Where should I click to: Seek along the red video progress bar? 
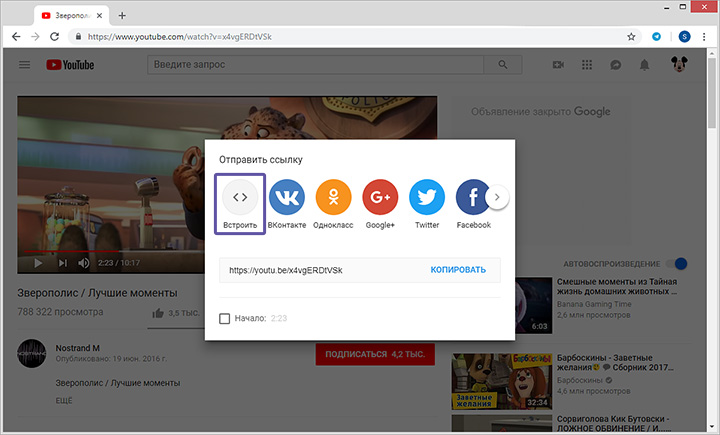point(72,251)
